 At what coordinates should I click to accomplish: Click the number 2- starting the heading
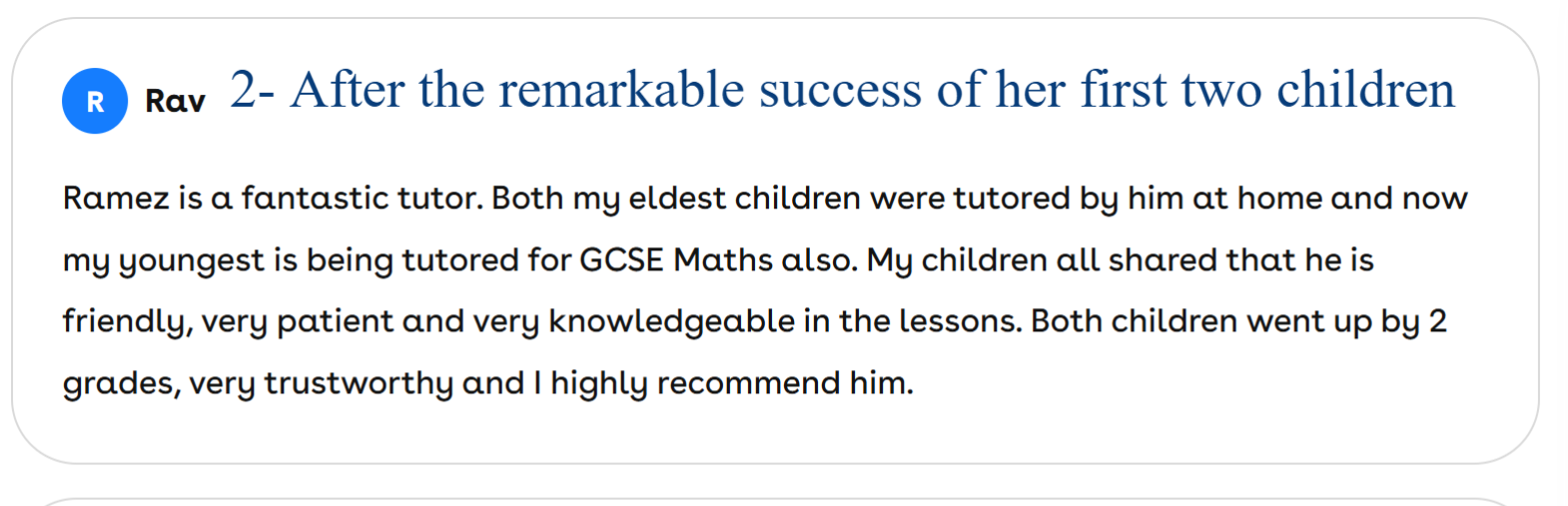coord(252,90)
